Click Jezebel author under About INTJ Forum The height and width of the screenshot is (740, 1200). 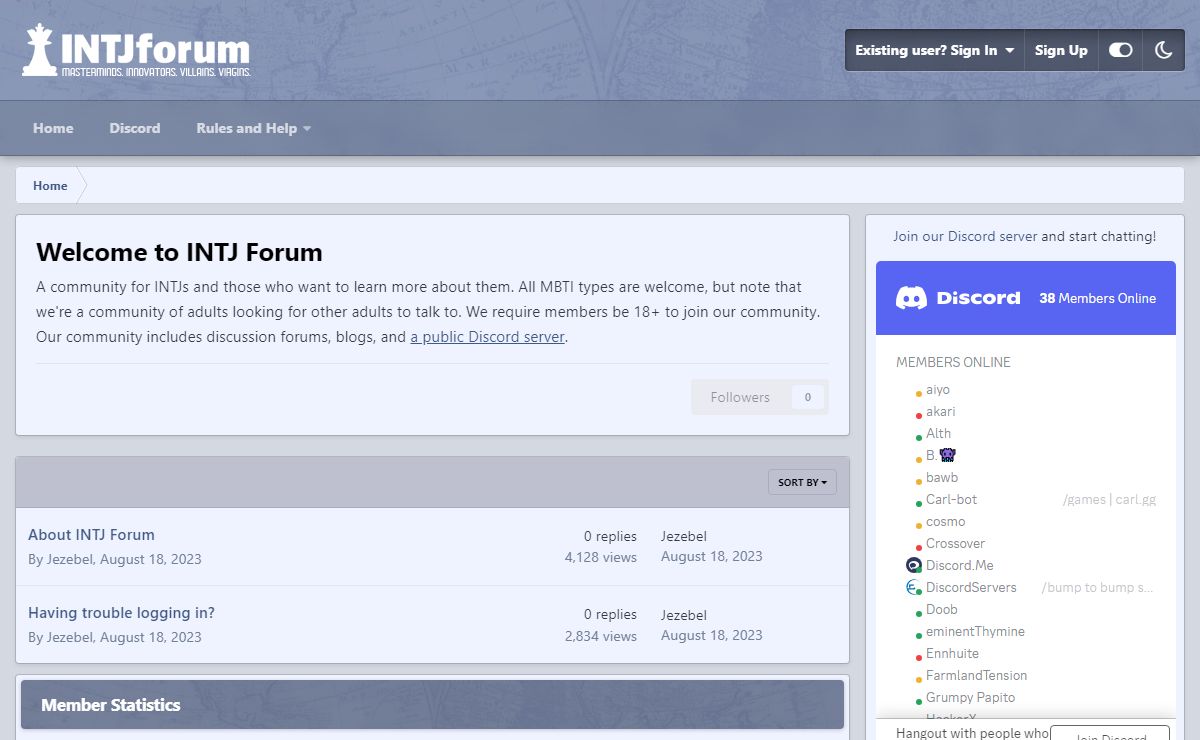click(x=70, y=559)
